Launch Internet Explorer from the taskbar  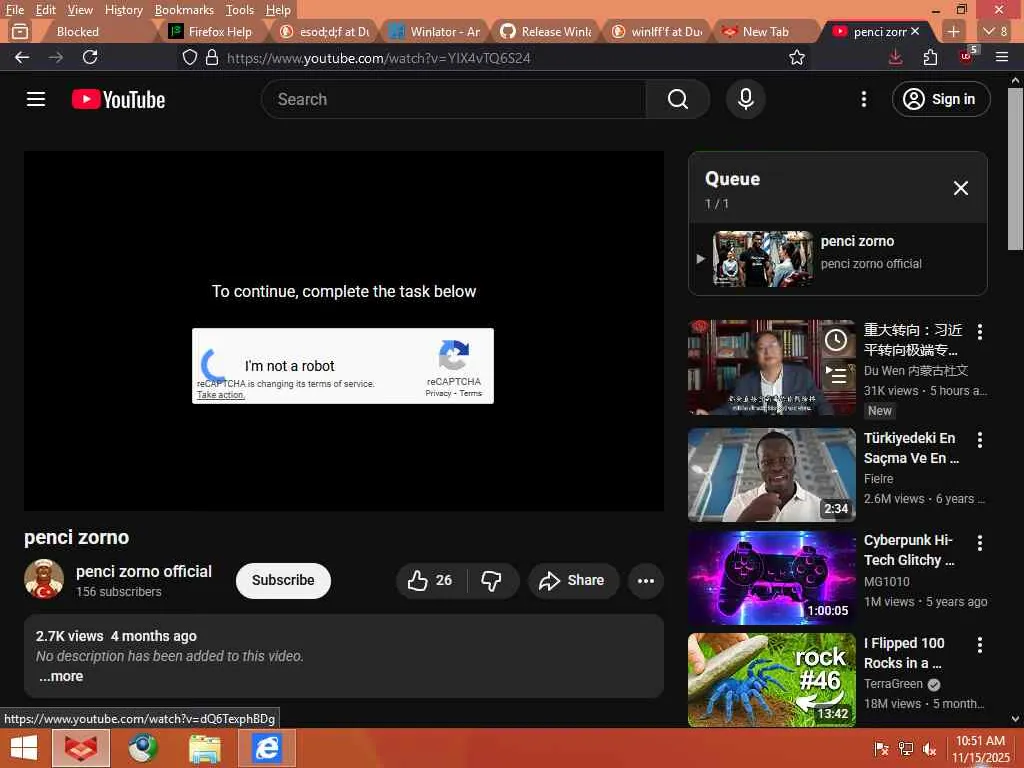pos(266,748)
